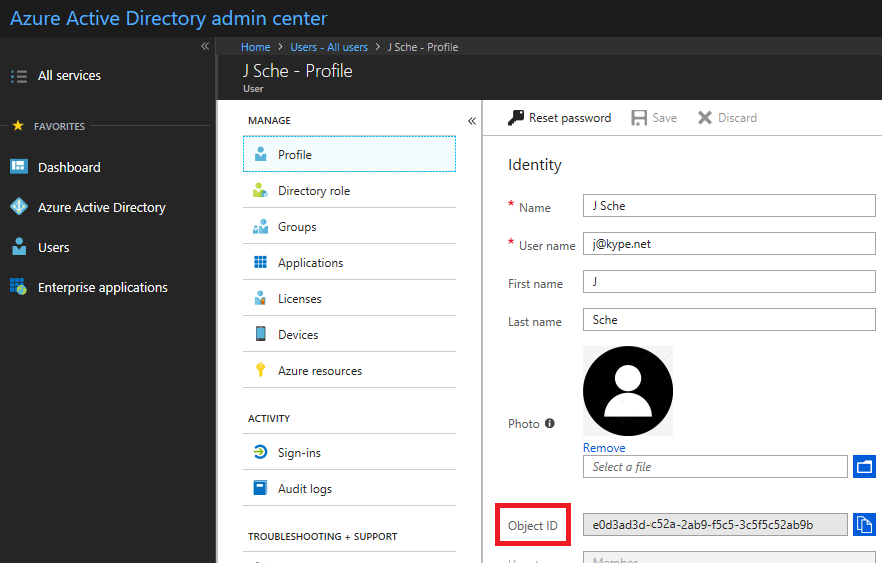This screenshot has height=563, width=882.
Task: Click the Last name field Sche
Action: [729, 319]
